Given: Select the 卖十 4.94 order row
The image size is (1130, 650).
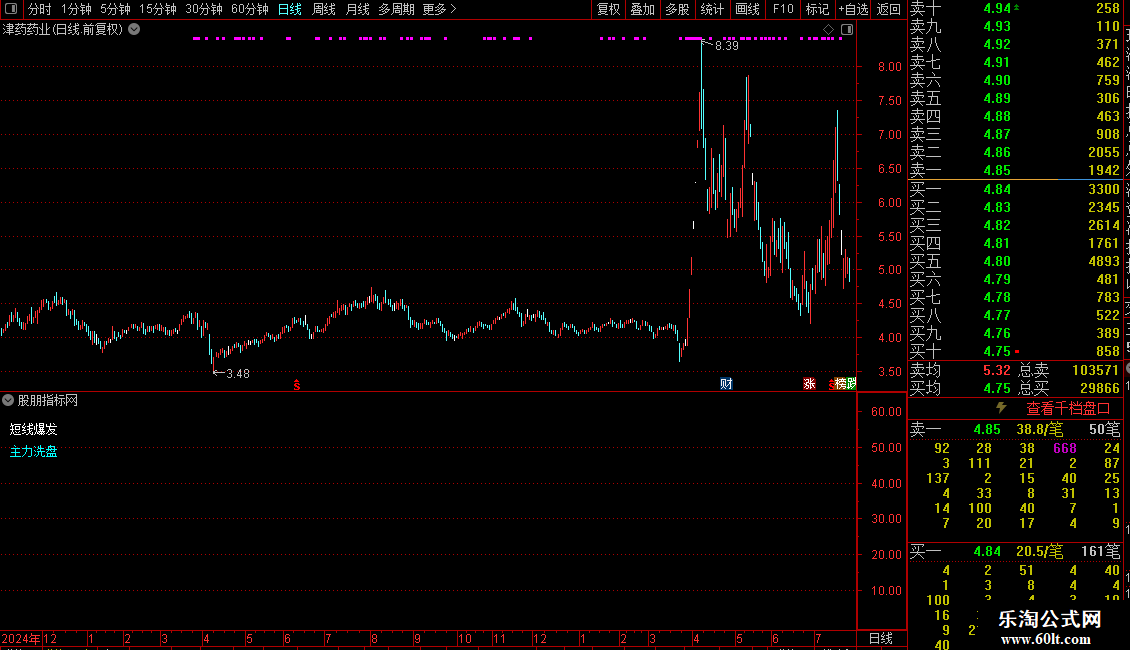Looking at the screenshot, I should coord(1015,9).
